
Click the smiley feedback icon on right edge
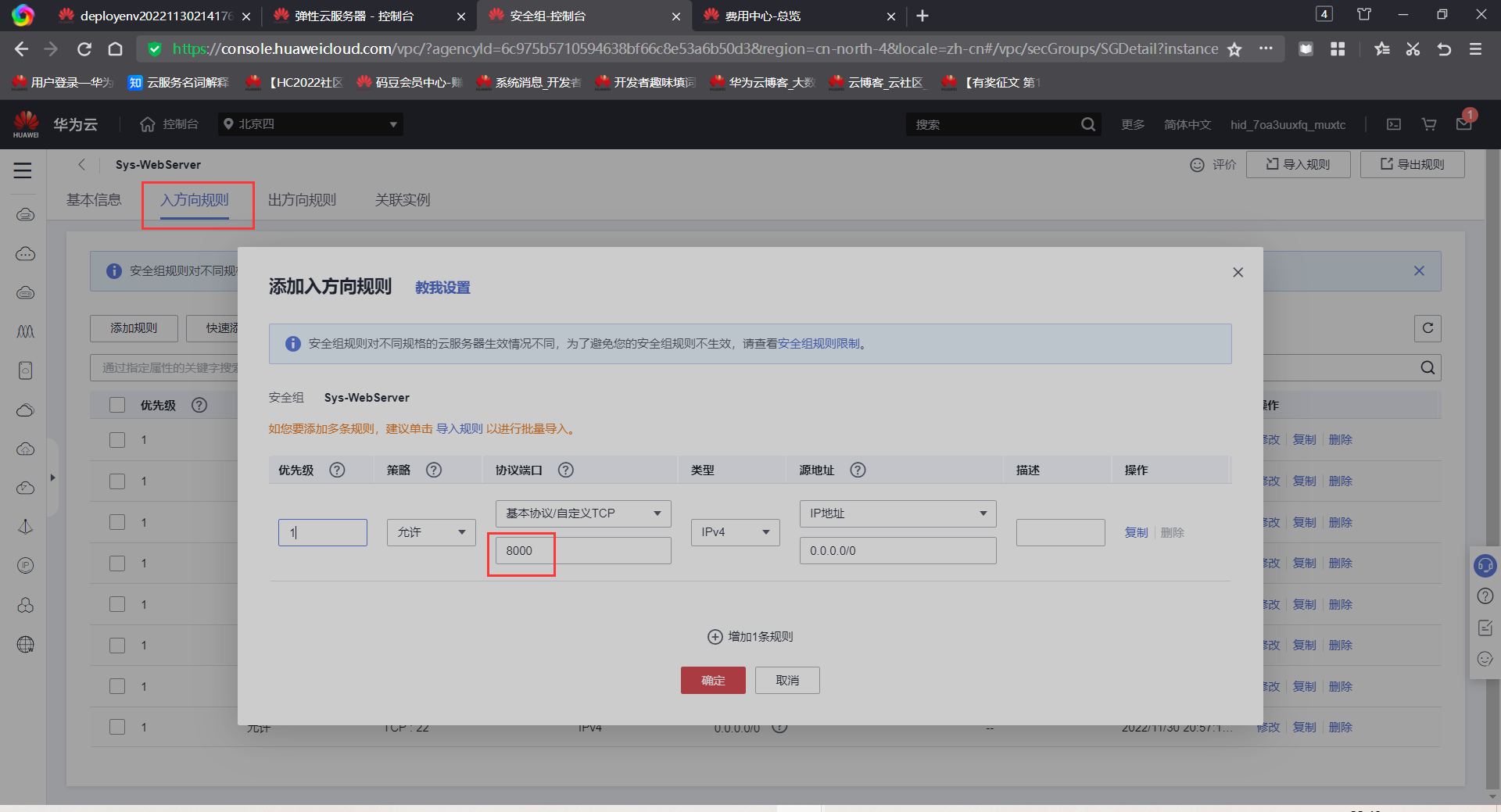1485,659
